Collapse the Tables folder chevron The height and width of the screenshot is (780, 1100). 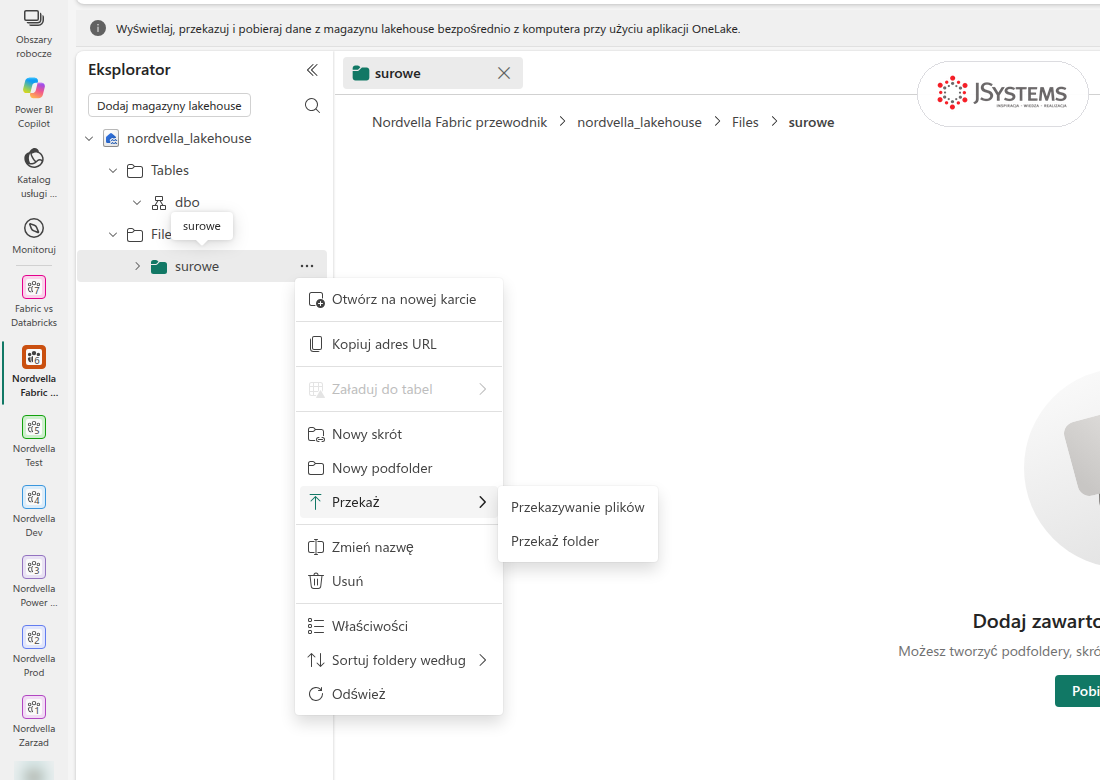pyautogui.click(x=113, y=170)
